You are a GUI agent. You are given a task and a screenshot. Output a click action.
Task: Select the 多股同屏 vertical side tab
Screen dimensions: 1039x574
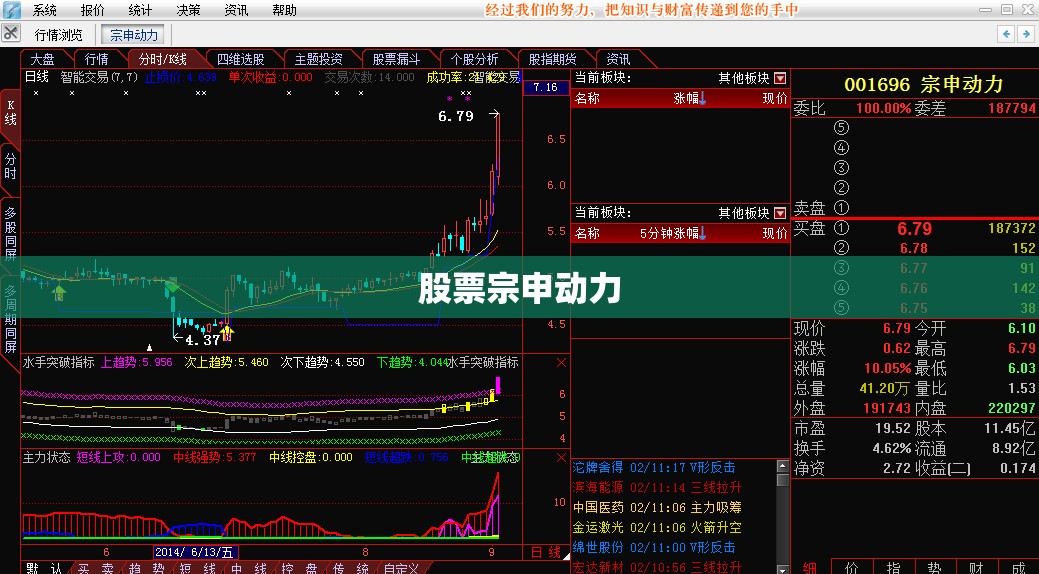click(x=10, y=233)
